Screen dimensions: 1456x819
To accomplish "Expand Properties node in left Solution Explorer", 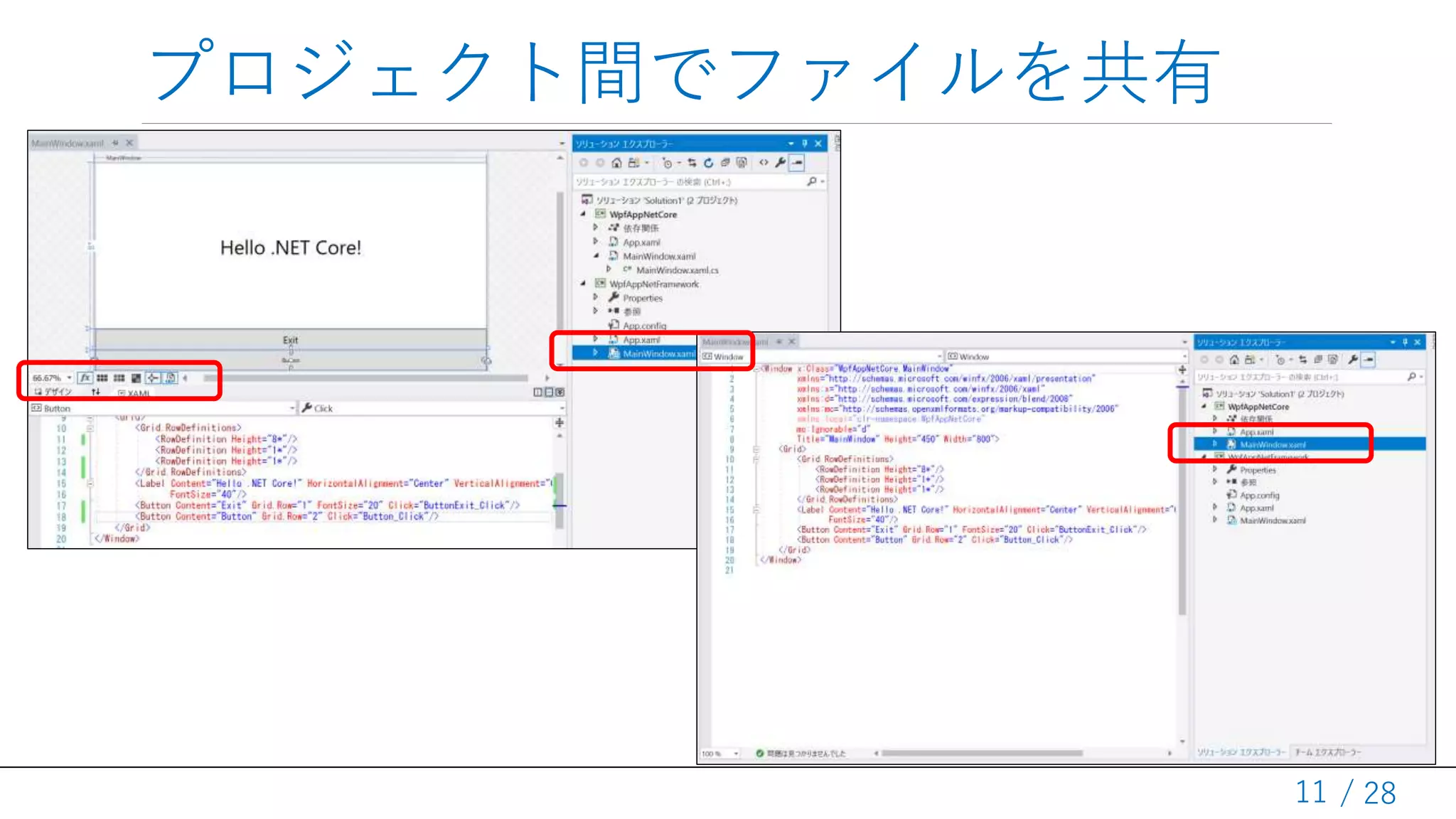I will (x=596, y=297).
